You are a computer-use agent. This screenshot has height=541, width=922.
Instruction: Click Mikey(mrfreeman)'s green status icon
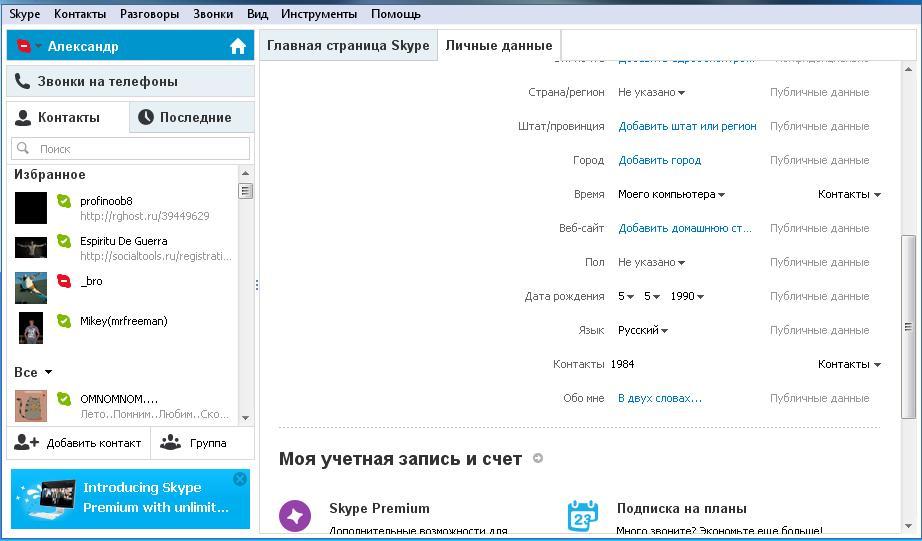coord(64,321)
